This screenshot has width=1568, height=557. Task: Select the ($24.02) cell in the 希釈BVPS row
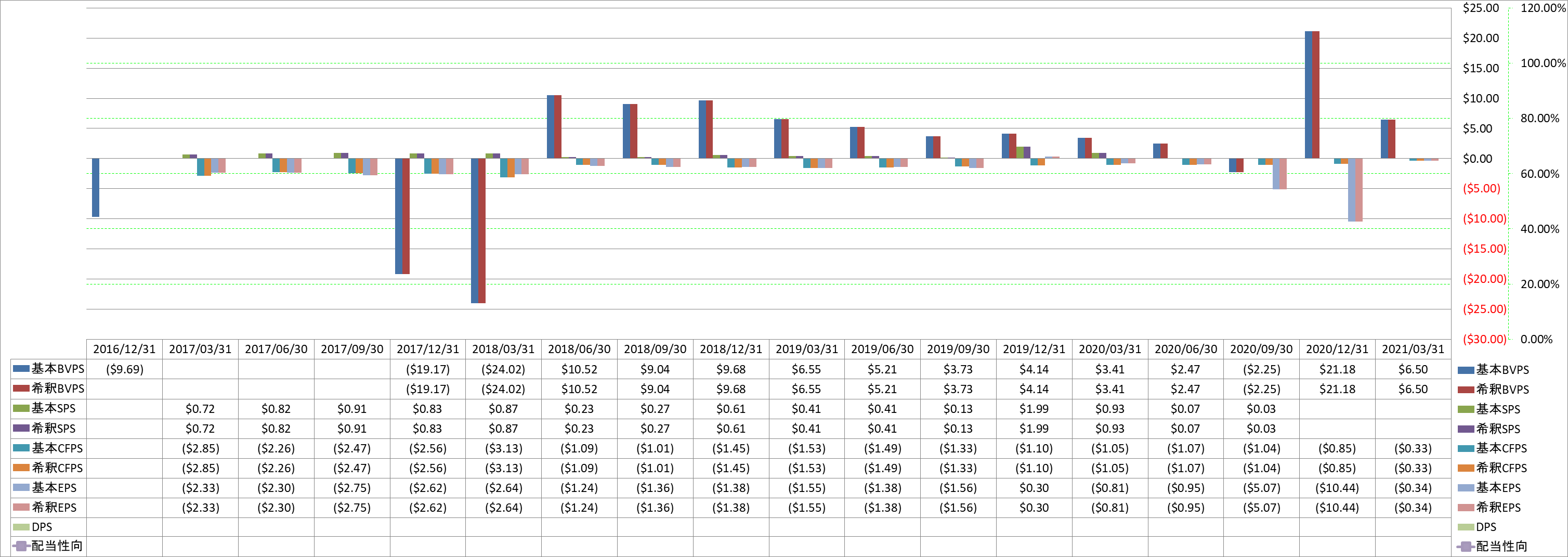(x=503, y=388)
